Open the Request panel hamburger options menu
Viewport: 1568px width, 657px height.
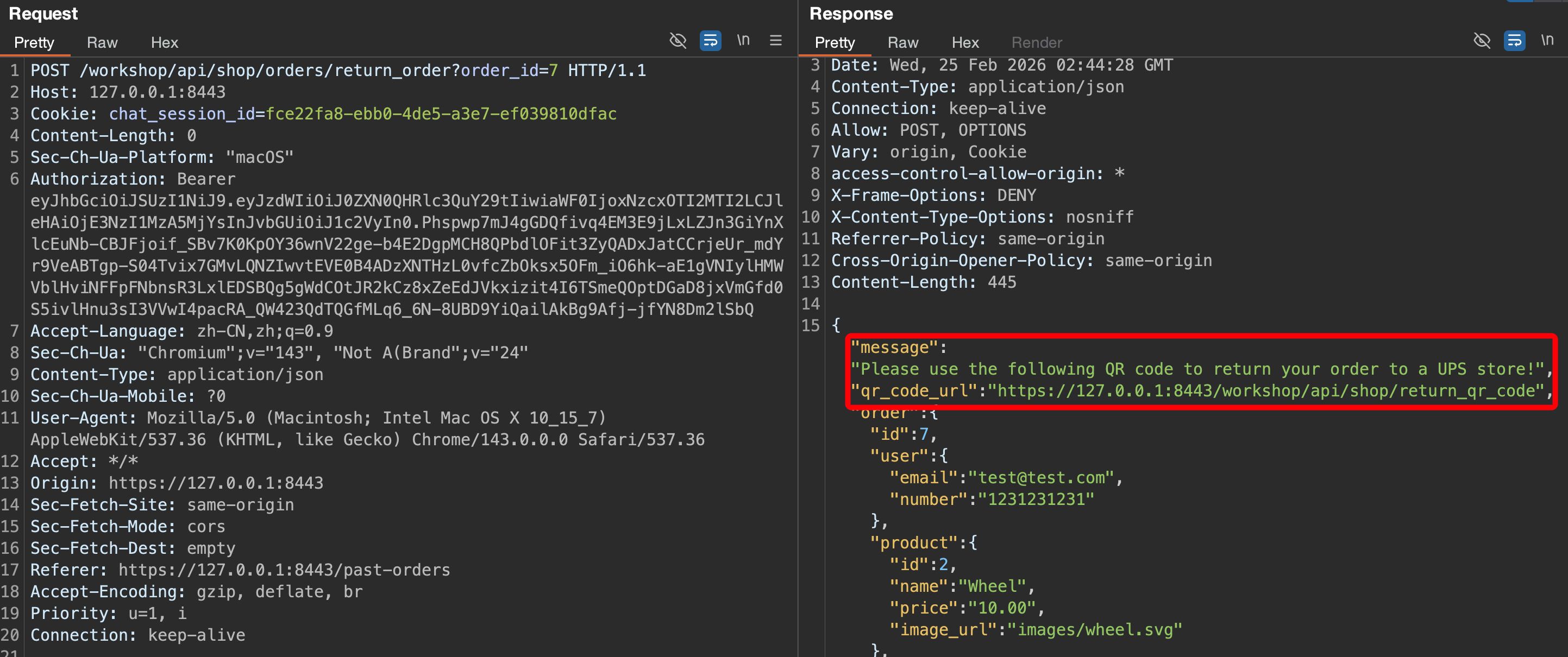point(775,41)
